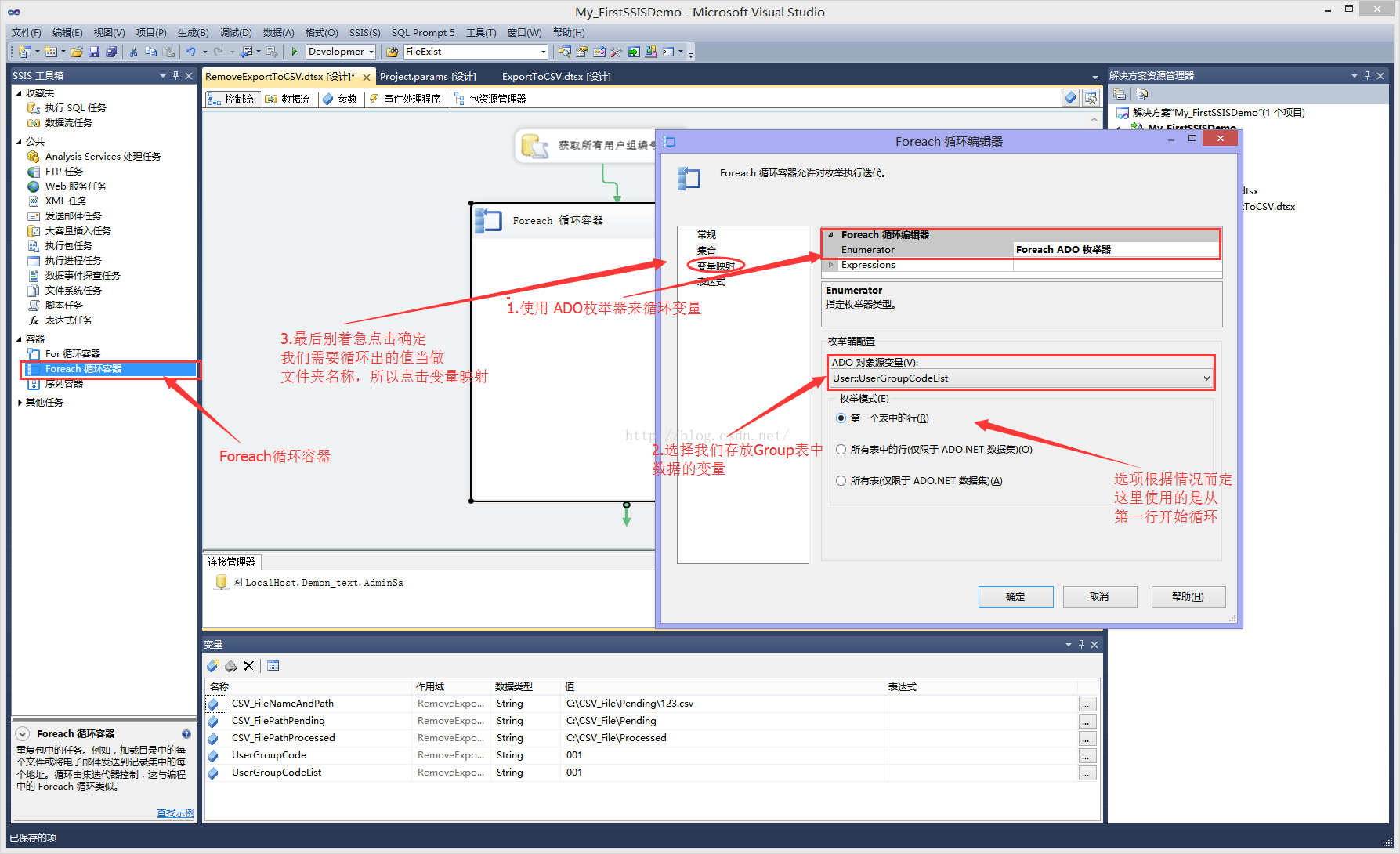Open the SQL Prompt 5 menu
This screenshot has height=854, width=1400.
(x=423, y=33)
